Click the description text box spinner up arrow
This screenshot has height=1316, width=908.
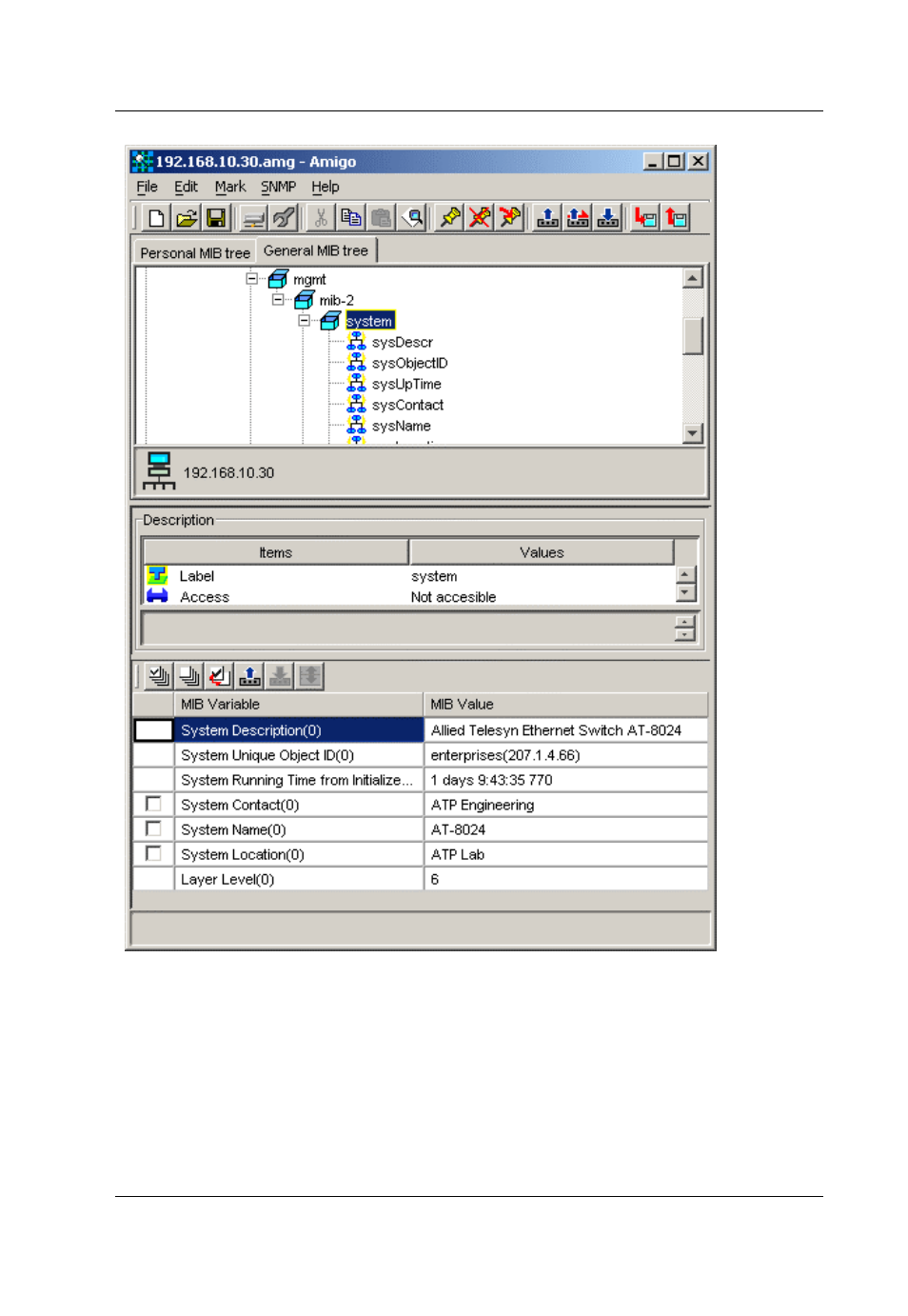[685, 623]
